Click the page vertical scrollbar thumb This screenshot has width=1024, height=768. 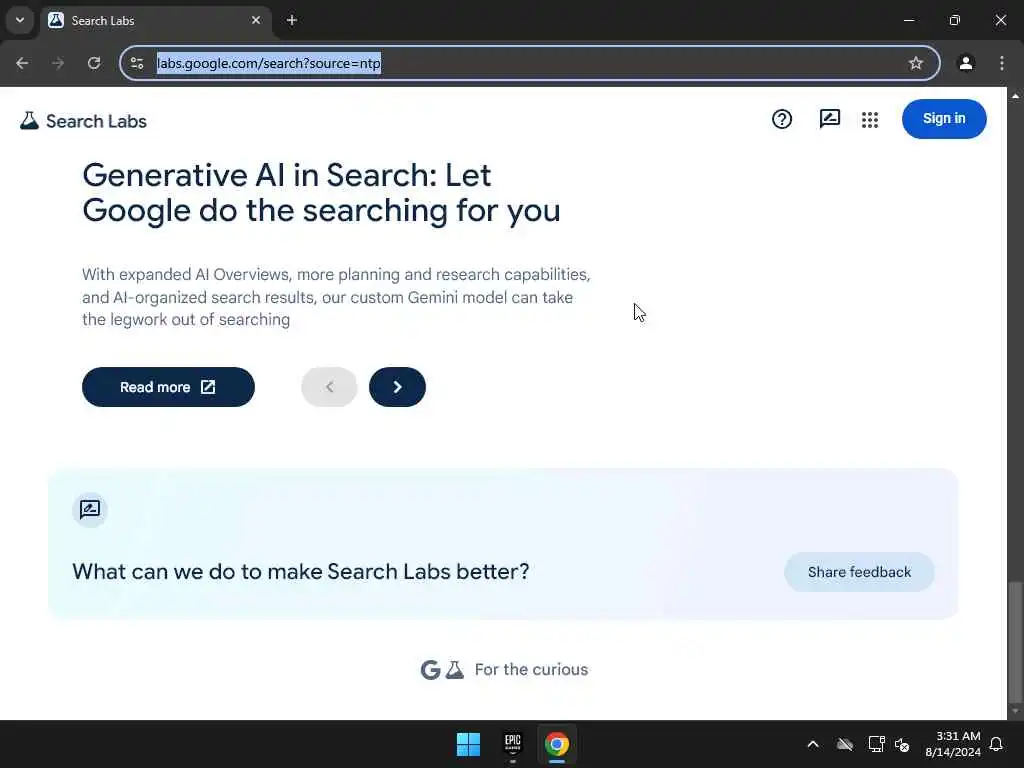[1015, 641]
